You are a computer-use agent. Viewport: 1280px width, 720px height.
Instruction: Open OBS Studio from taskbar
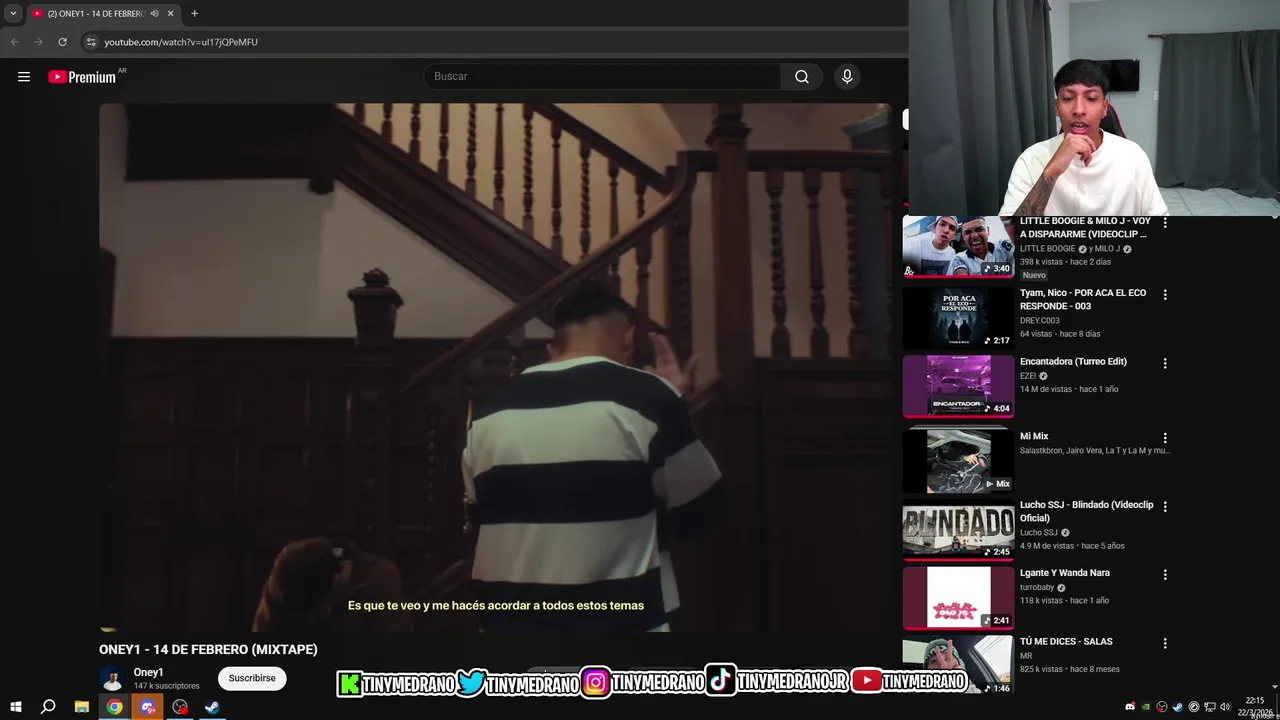pyautogui.click(x=180, y=707)
